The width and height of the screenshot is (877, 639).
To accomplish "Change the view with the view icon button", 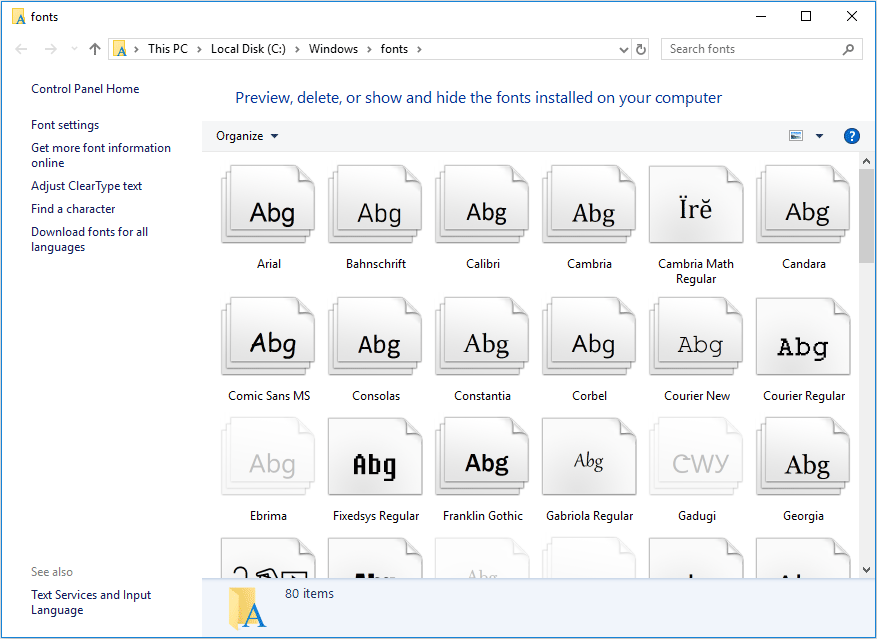I will (796, 136).
